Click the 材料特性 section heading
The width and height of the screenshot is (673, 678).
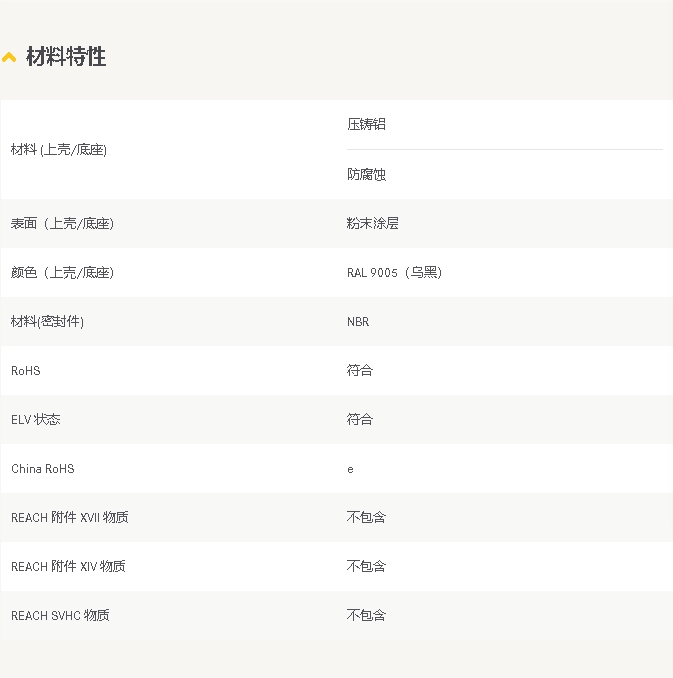(66, 57)
